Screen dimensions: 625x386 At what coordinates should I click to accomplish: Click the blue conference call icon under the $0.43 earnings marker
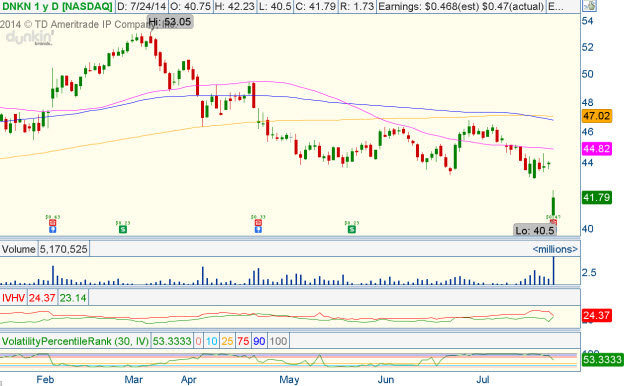[x=53, y=229]
